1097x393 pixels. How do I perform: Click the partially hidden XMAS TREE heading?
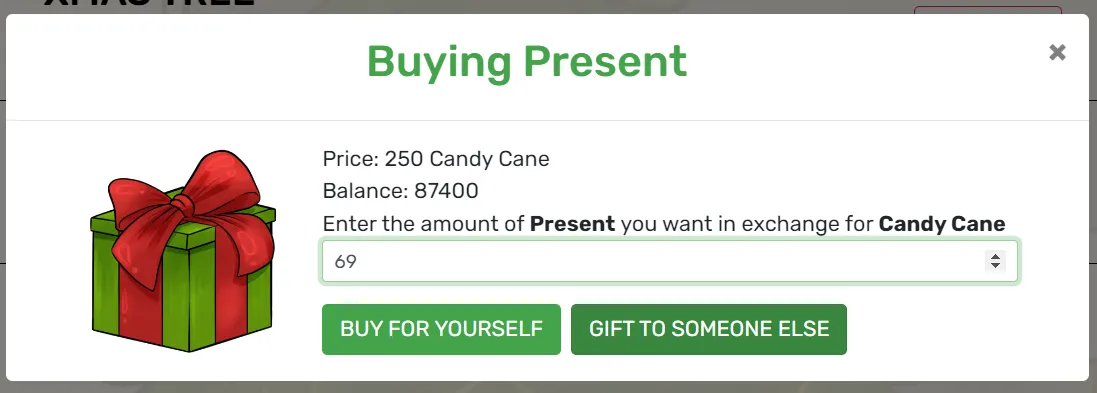[148, 6]
